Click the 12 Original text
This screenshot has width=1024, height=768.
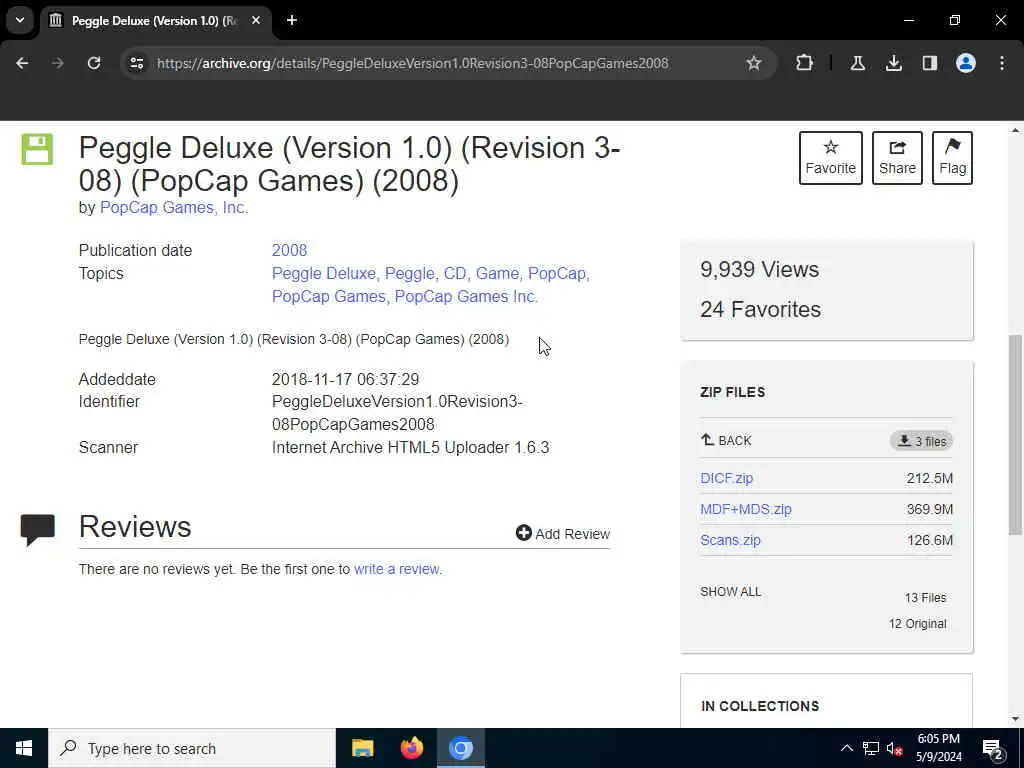coord(917,624)
